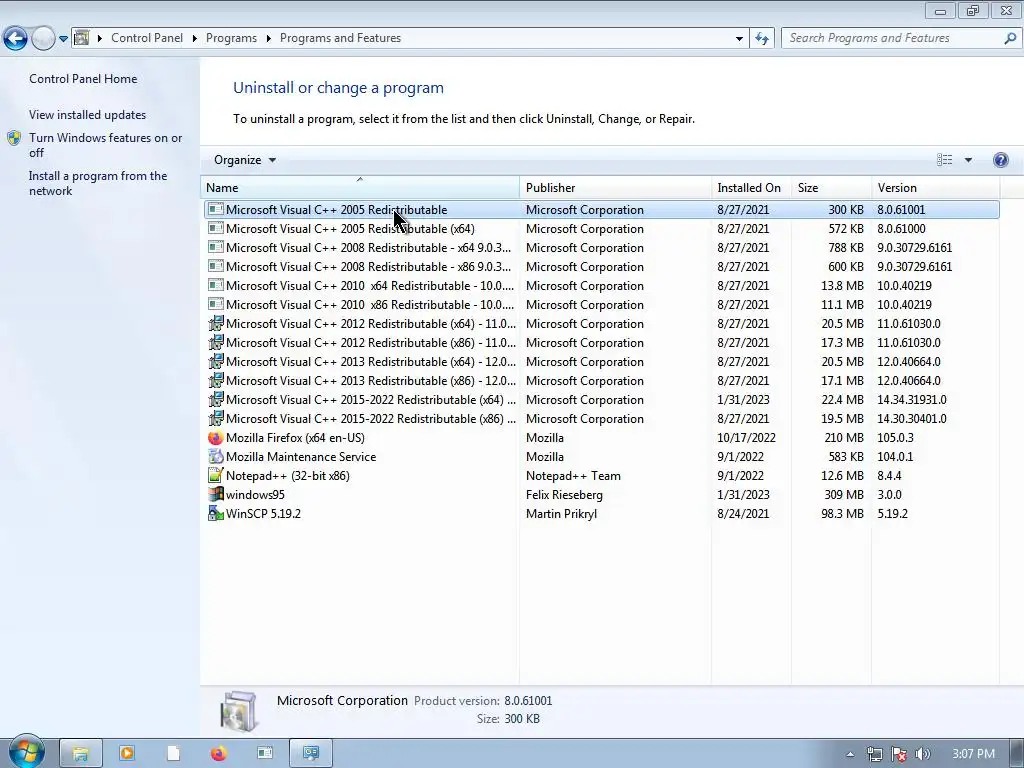
Task: Click icon of Visual C++ 2013 Redistributable (x86)
Action: point(216,380)
